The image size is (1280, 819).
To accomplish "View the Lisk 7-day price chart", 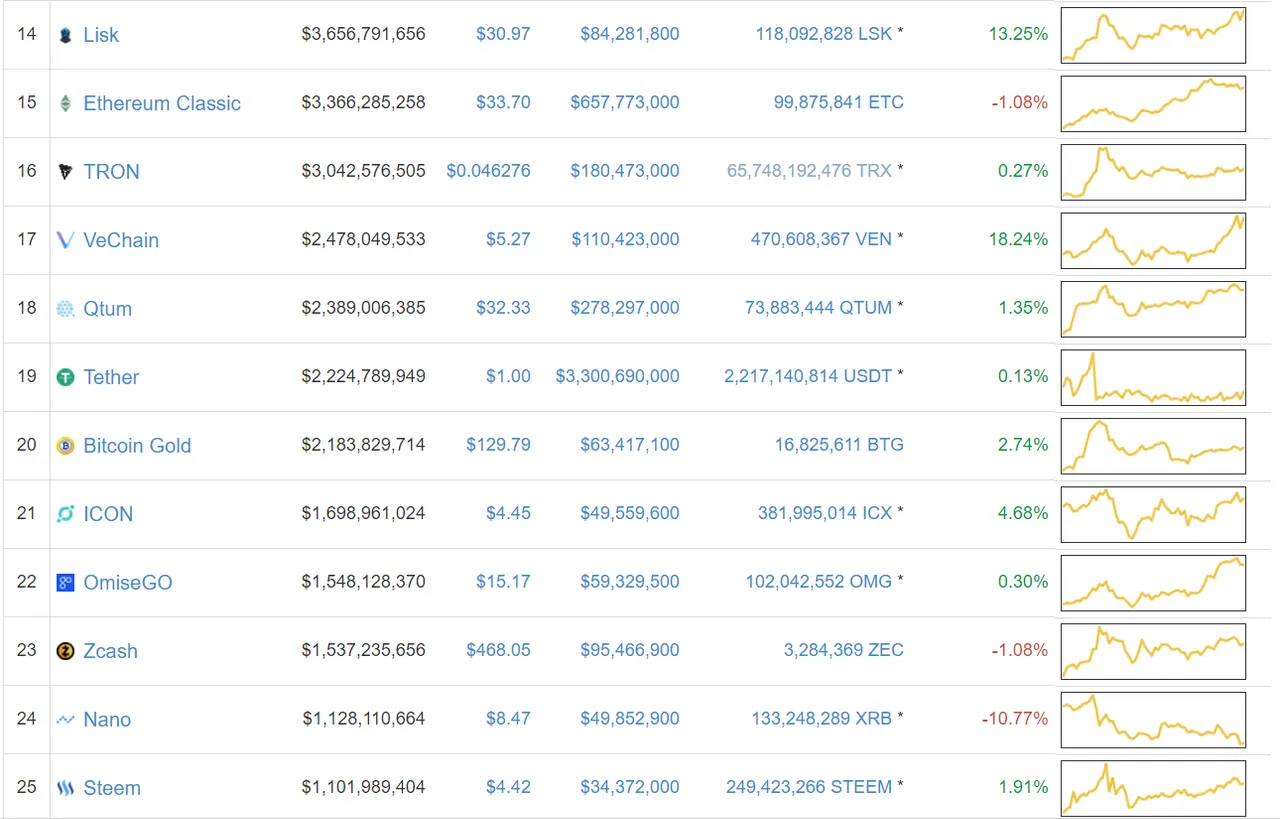I will (x=1154, y=35).
